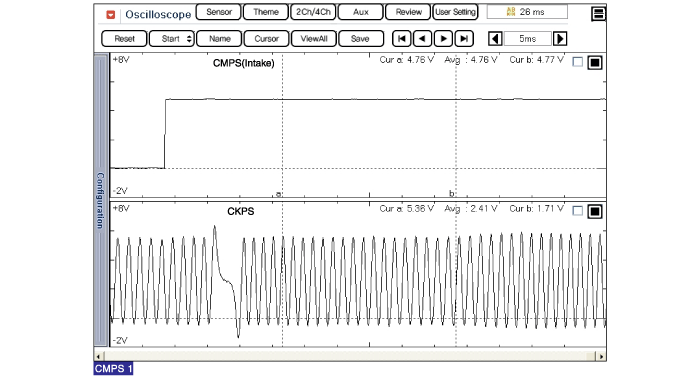Open the Sensor menu
This screenshot has height=378, width=700.
[218, 12]
